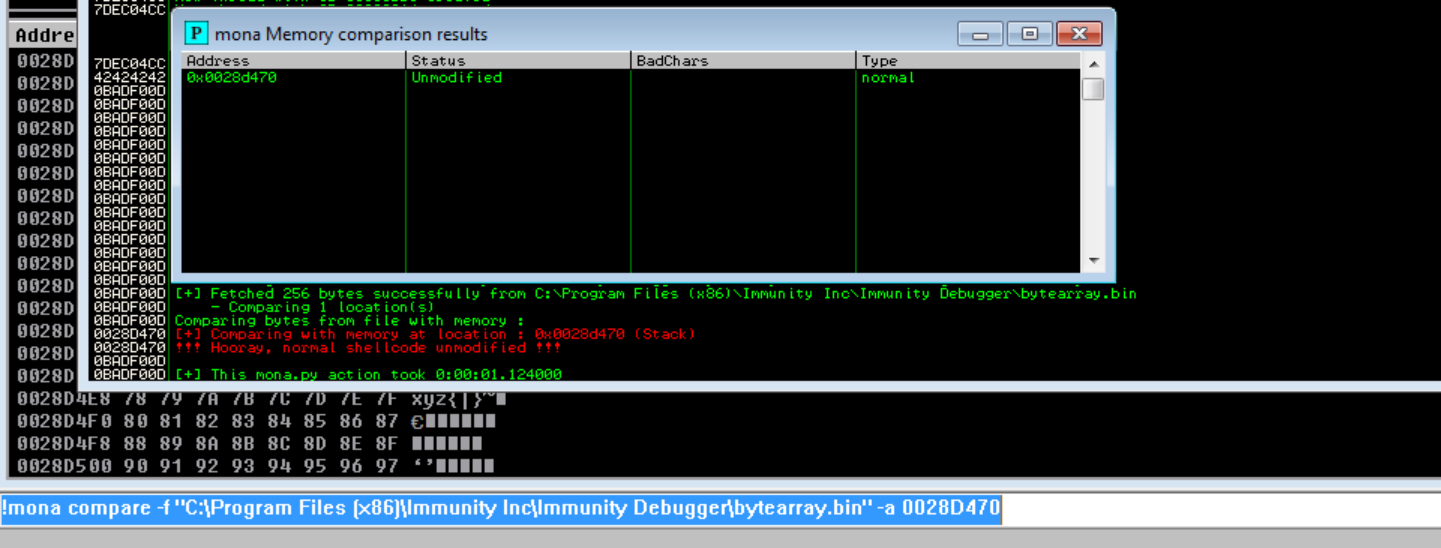
Task: Click the BadChars column header
Action: tap(743, 61)
